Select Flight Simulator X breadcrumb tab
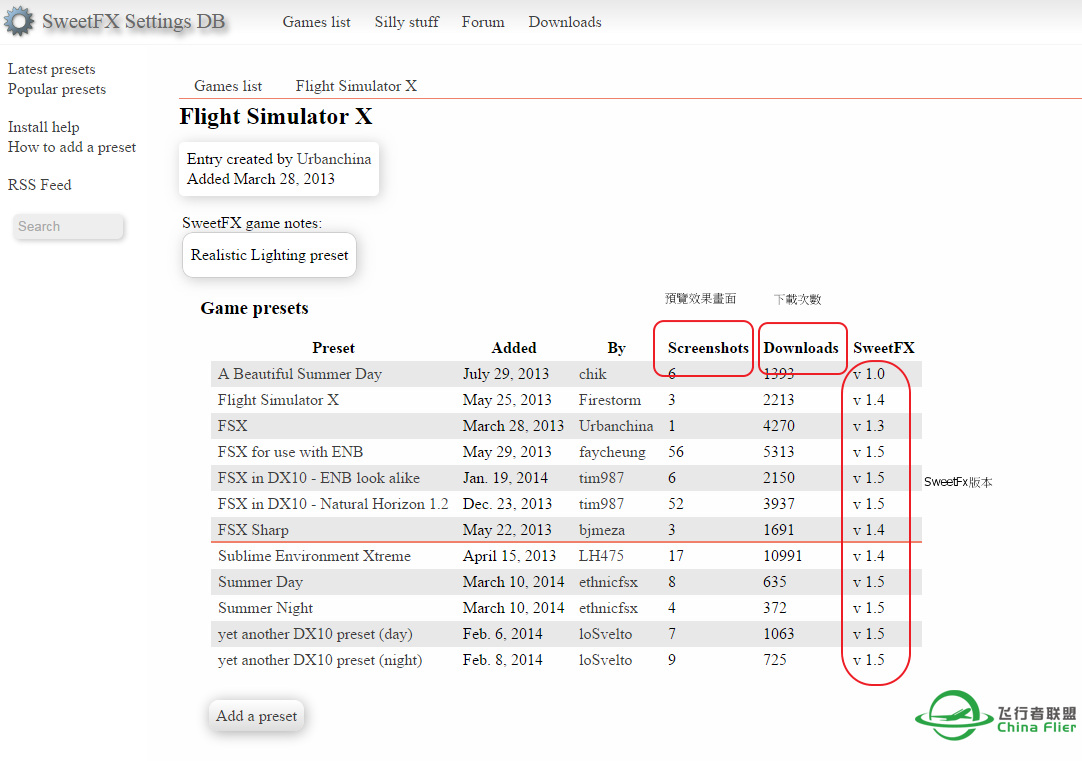The height and width of the screenshot is (761, 1082). pos(356,86)
